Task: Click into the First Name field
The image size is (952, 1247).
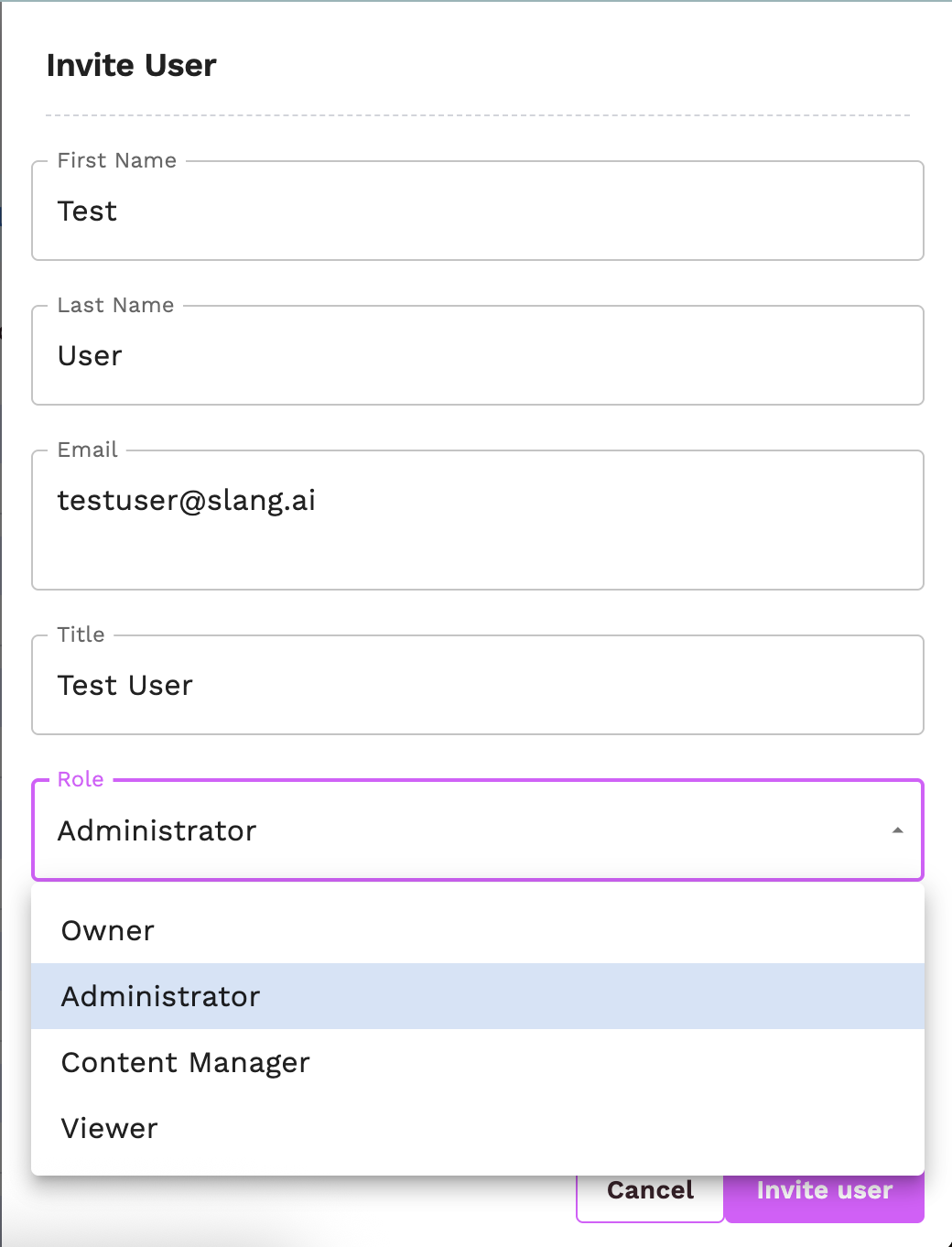Action: pyautogui.click(x=476, y=211)
